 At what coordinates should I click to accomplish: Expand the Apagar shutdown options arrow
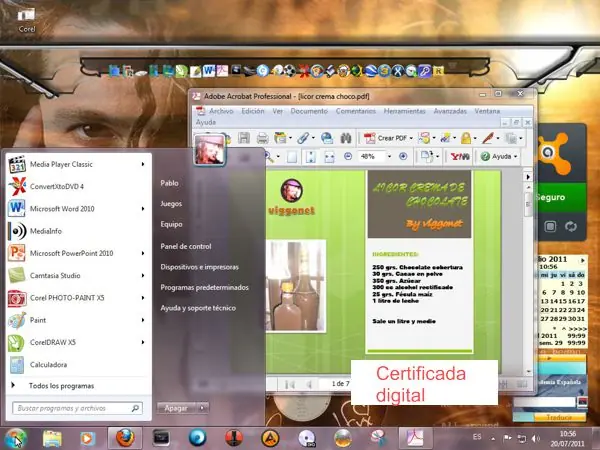click(203, 408)
